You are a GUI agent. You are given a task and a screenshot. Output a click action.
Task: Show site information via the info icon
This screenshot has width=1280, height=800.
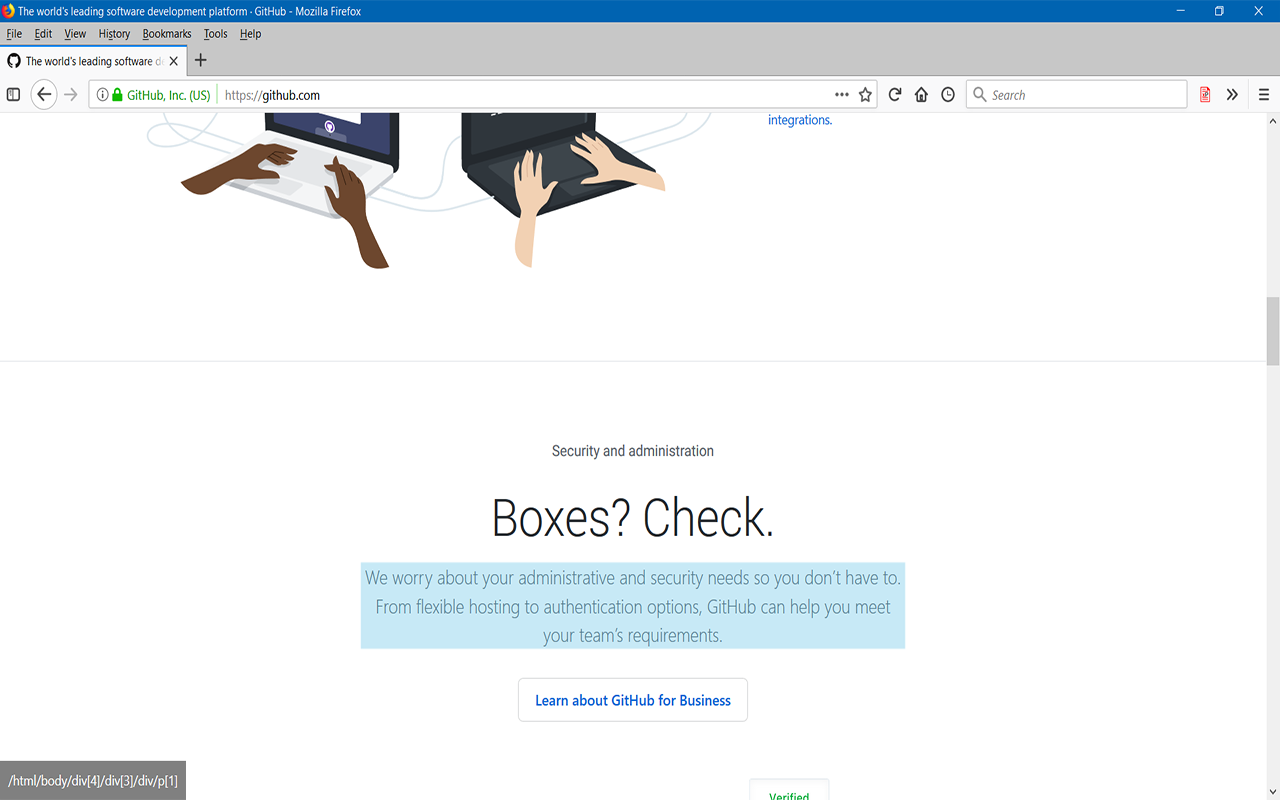[102, 95]
